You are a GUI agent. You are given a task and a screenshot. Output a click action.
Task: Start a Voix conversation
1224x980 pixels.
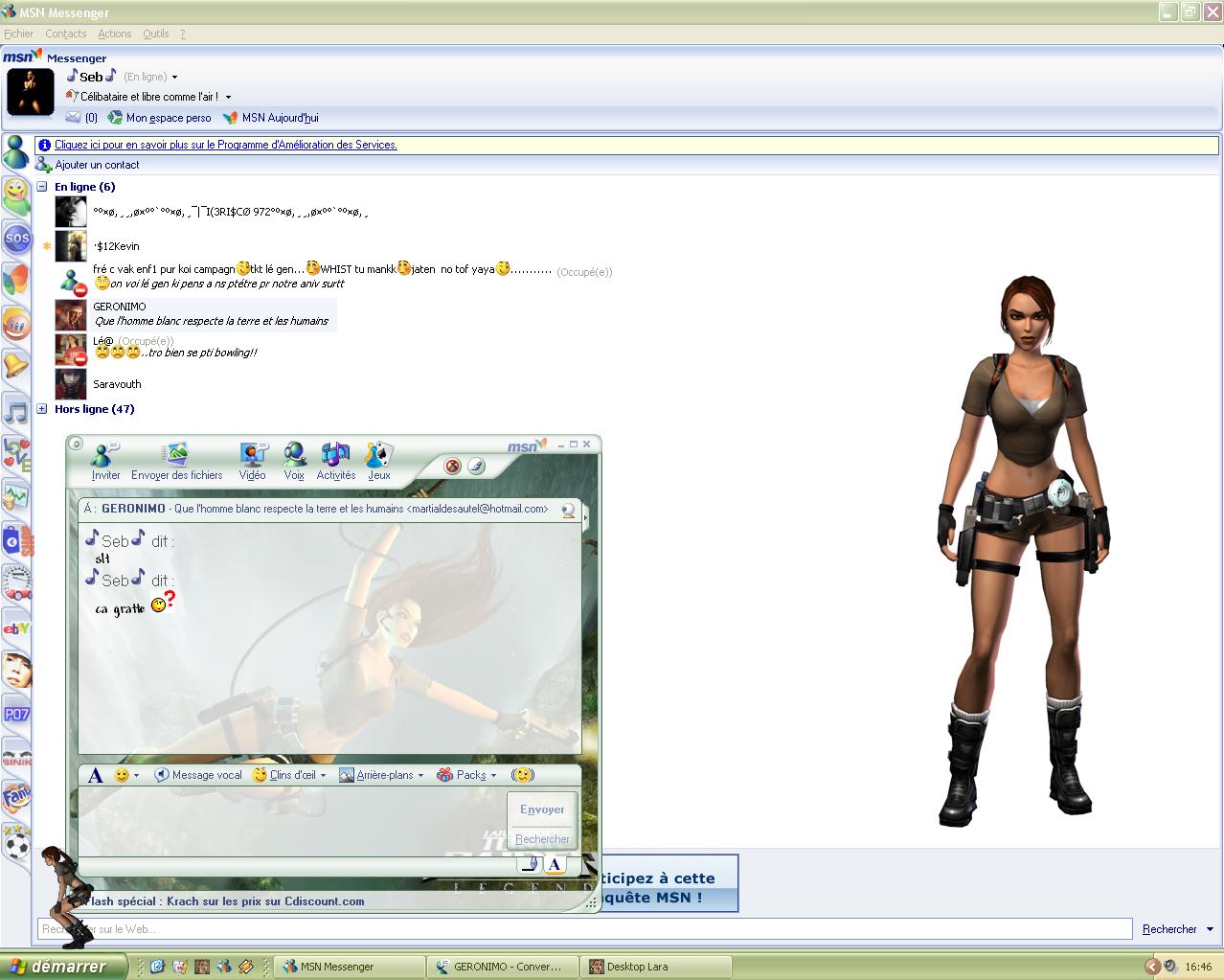294,461
